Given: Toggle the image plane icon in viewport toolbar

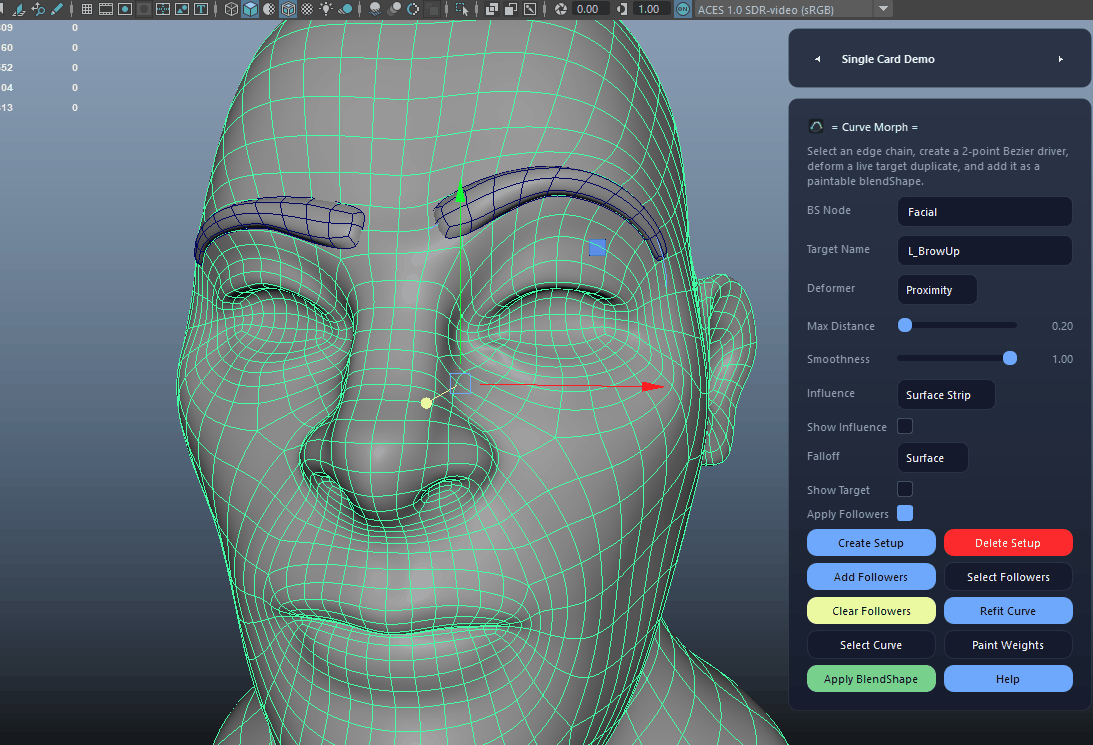Looking at the screenshot, I should point(19,10).
